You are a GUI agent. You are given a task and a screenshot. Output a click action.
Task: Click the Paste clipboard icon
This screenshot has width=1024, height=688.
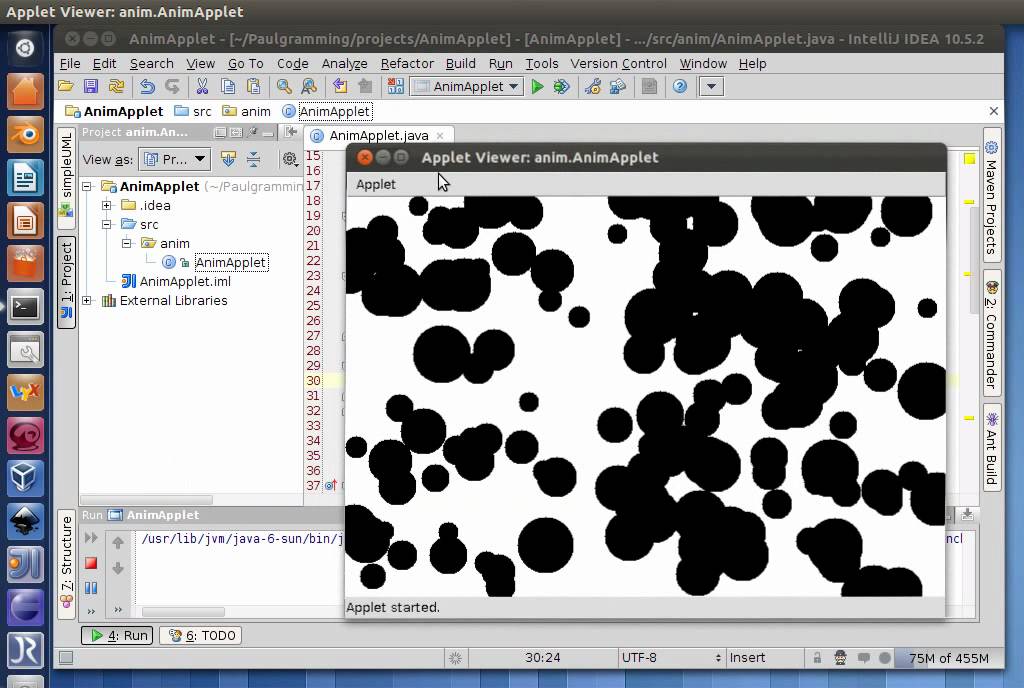point(253,86)
